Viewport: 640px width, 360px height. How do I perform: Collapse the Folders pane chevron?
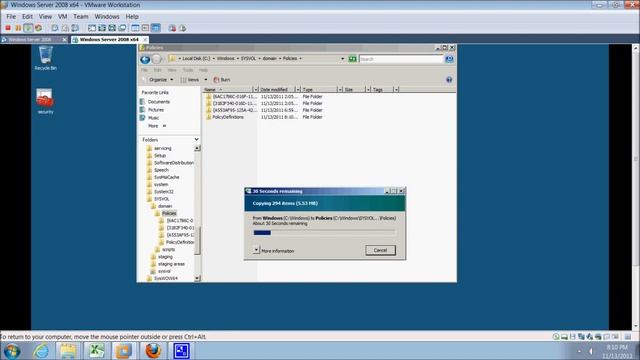coord(196,140)
